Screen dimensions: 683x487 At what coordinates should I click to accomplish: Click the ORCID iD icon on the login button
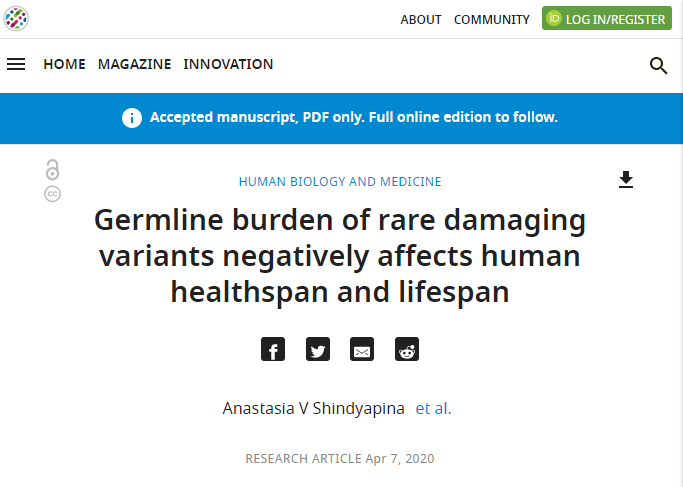pos(554,18)
